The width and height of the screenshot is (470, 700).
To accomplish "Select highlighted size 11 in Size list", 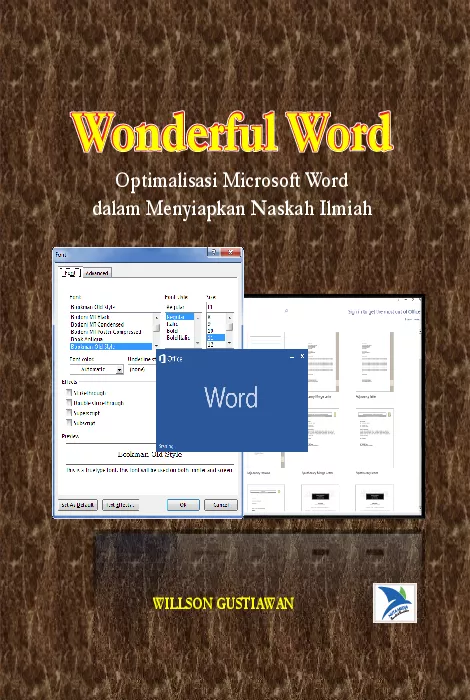I will click(216, 338).
